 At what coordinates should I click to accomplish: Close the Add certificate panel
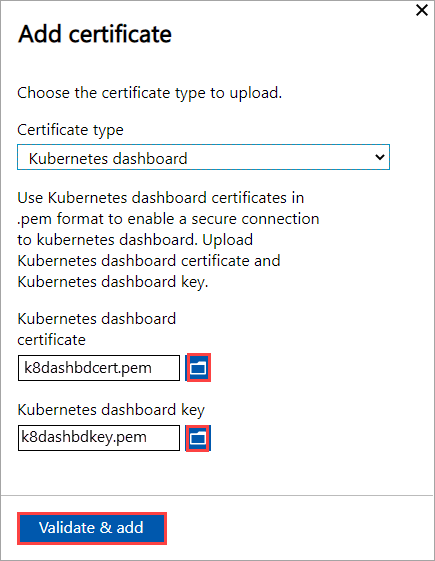422,10
